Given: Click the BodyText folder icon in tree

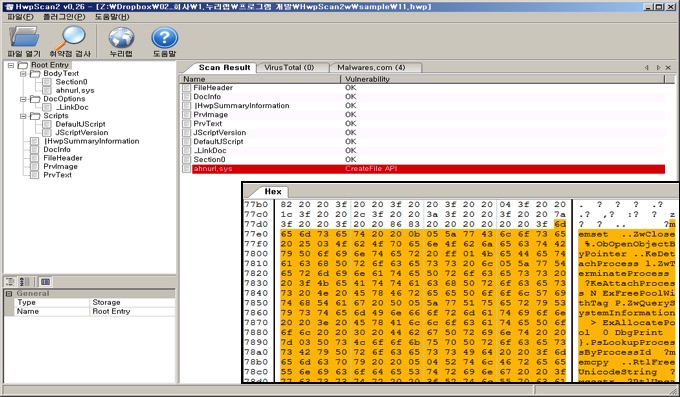Looking at the screenshot, I should [34, 74].
